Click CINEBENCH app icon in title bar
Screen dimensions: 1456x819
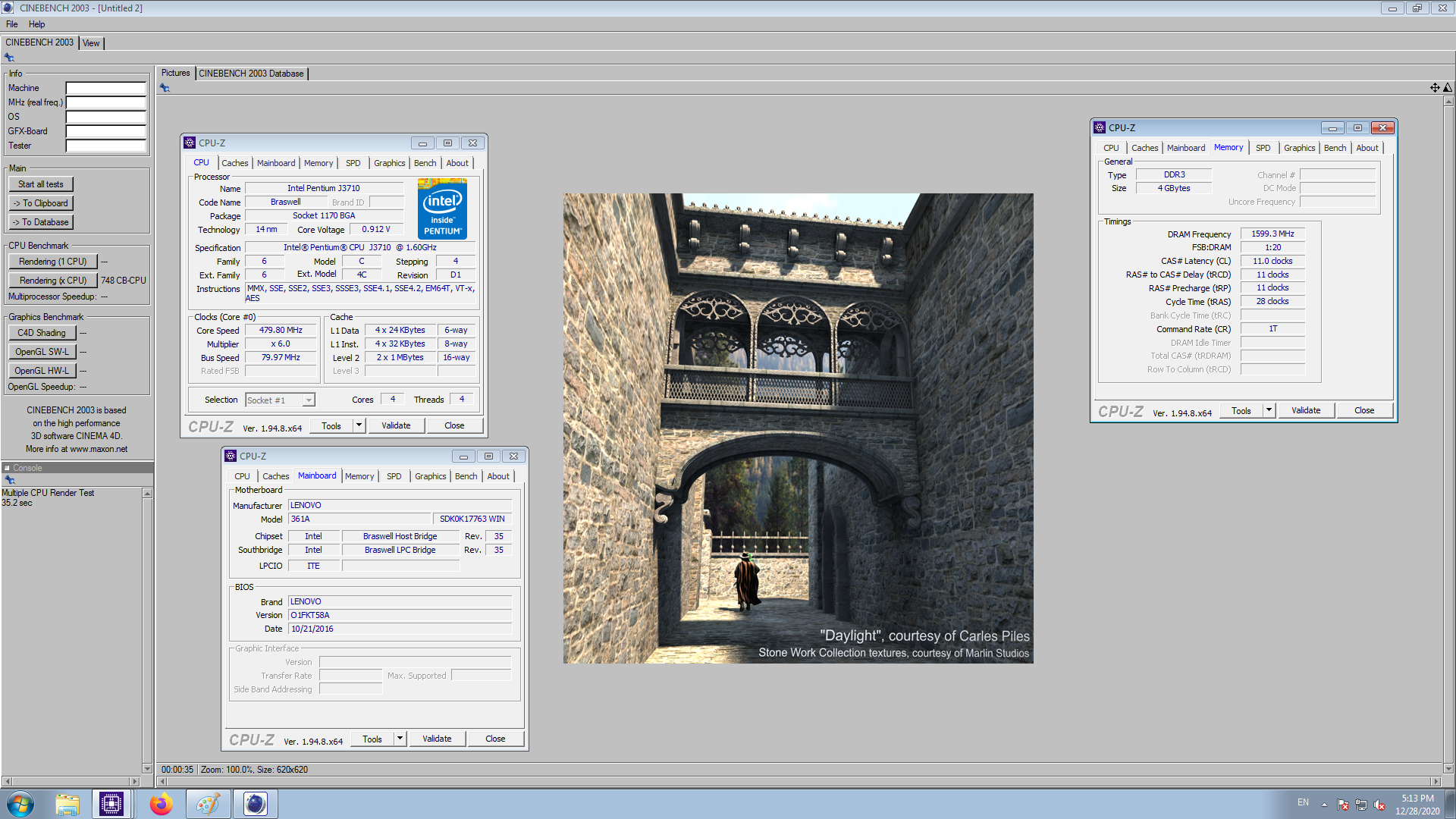8,8
